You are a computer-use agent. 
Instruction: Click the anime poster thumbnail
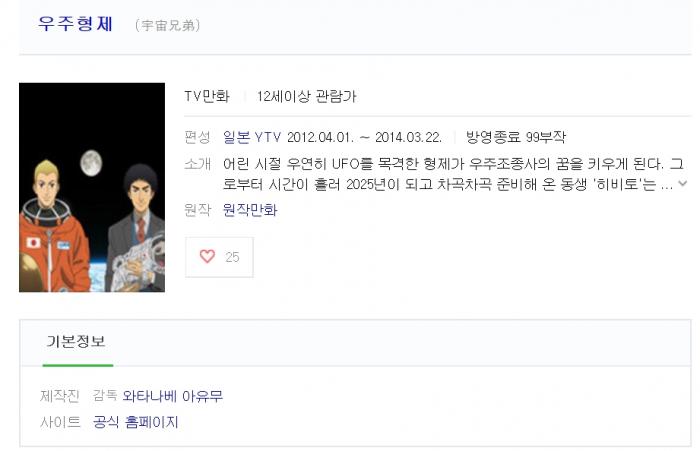[x=92, y=187]
